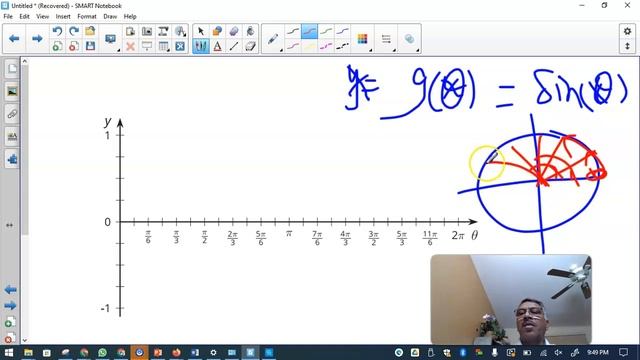
Task: Open the Page Sorter sidebar tab
Action: 12,69
